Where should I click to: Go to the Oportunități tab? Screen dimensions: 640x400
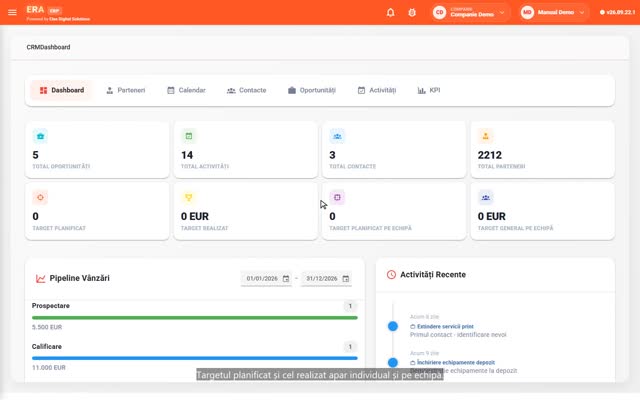pyautogui.click(x=312, y=90)
